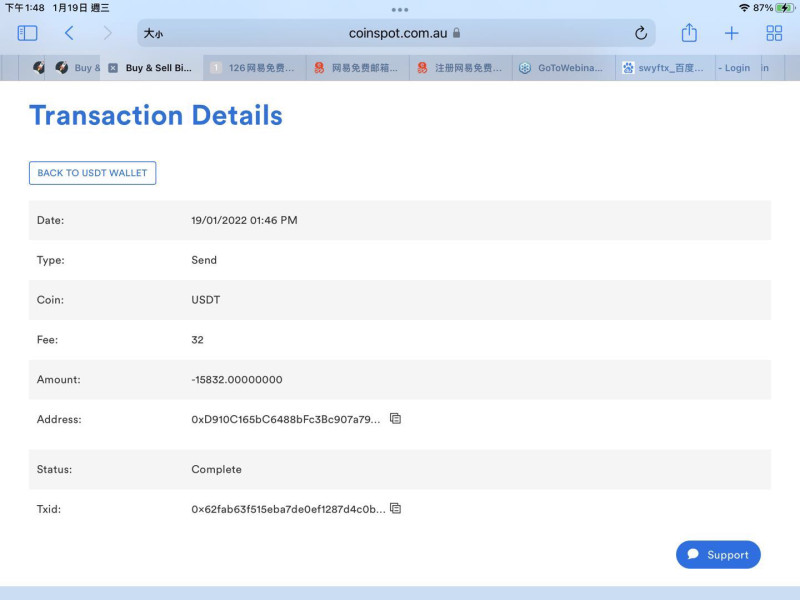Close the Buy & Sell Bi... tab
Image resolution: width=800 pixels, height=600 pixels.
(x=113, y=68)
